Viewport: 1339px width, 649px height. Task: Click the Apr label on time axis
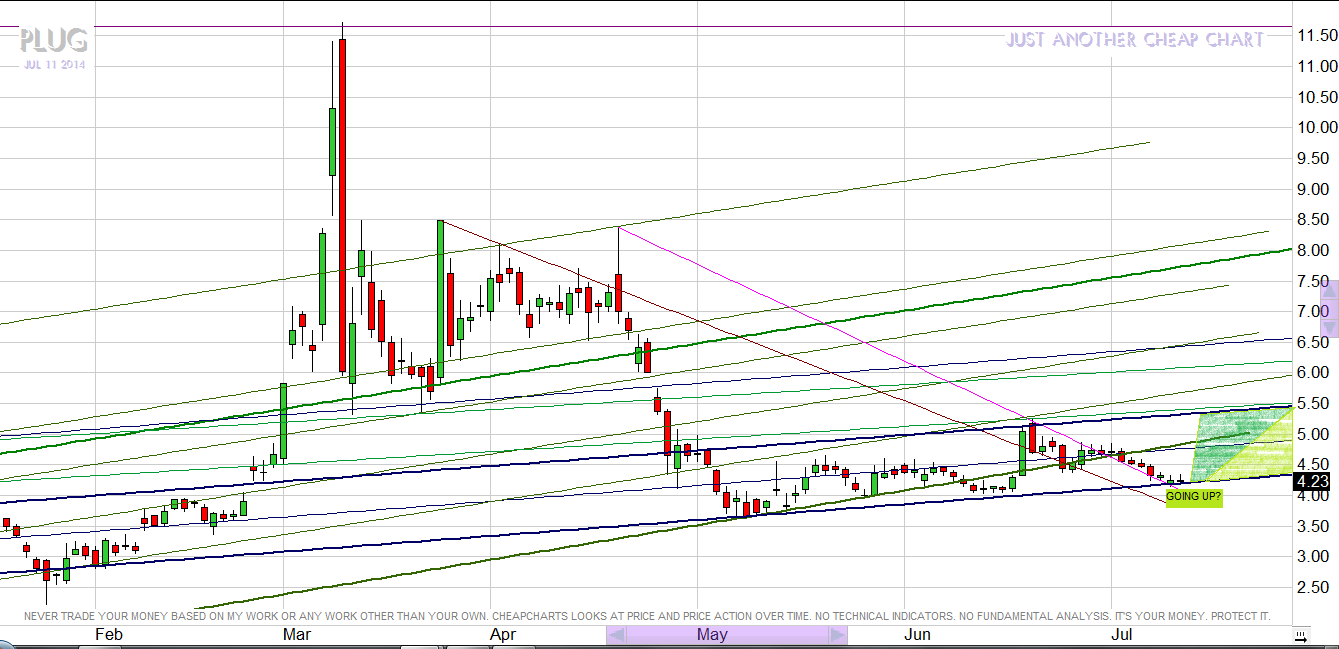pos(503,635)
